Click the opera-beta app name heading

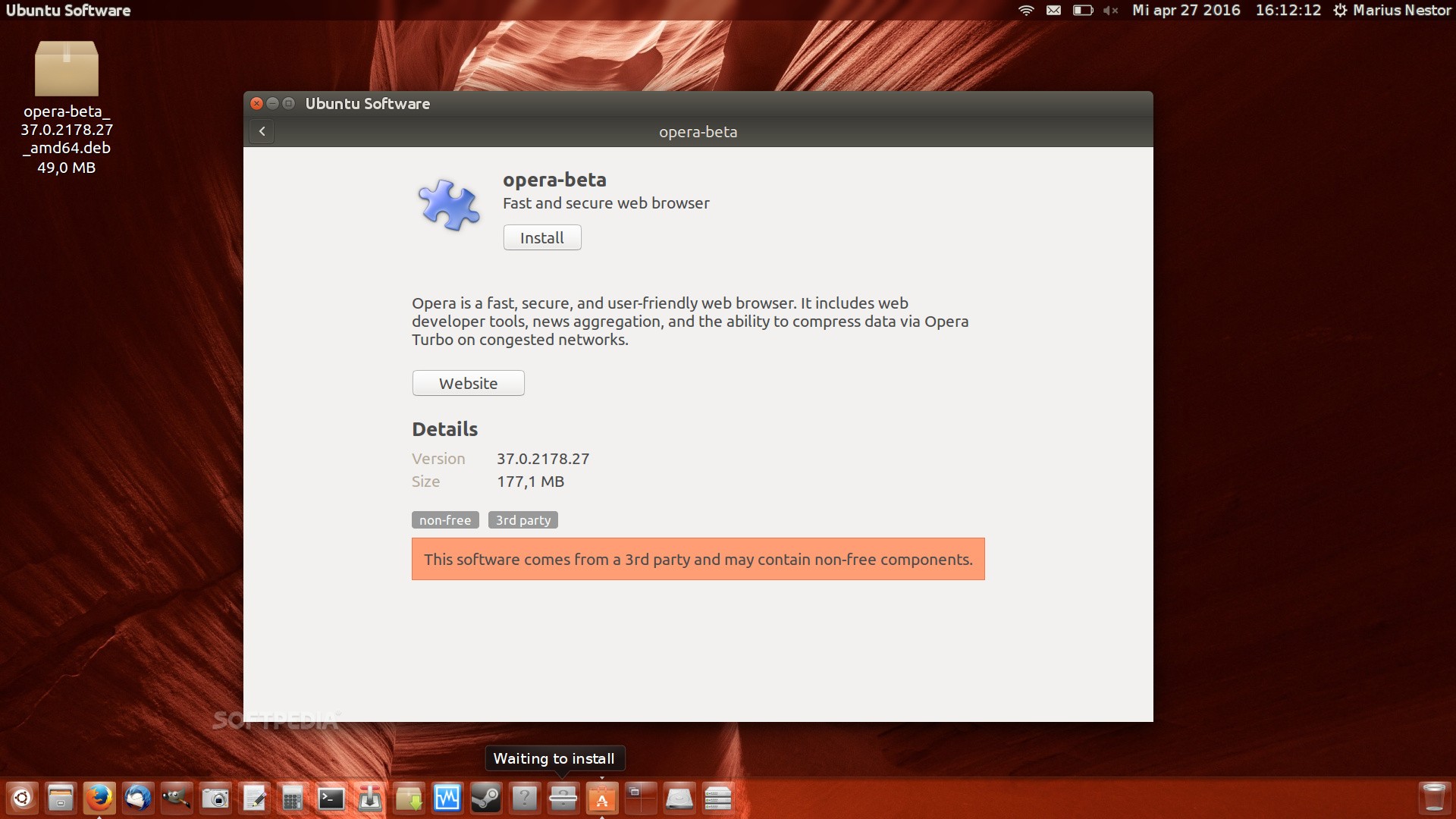554,180
